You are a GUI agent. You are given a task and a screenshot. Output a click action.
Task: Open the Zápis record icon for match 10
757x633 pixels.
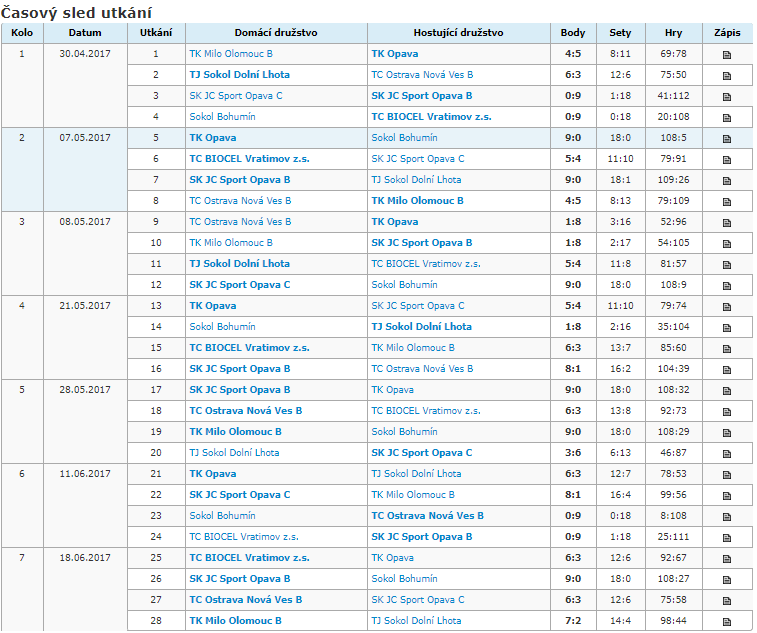[x=727, y=243]
